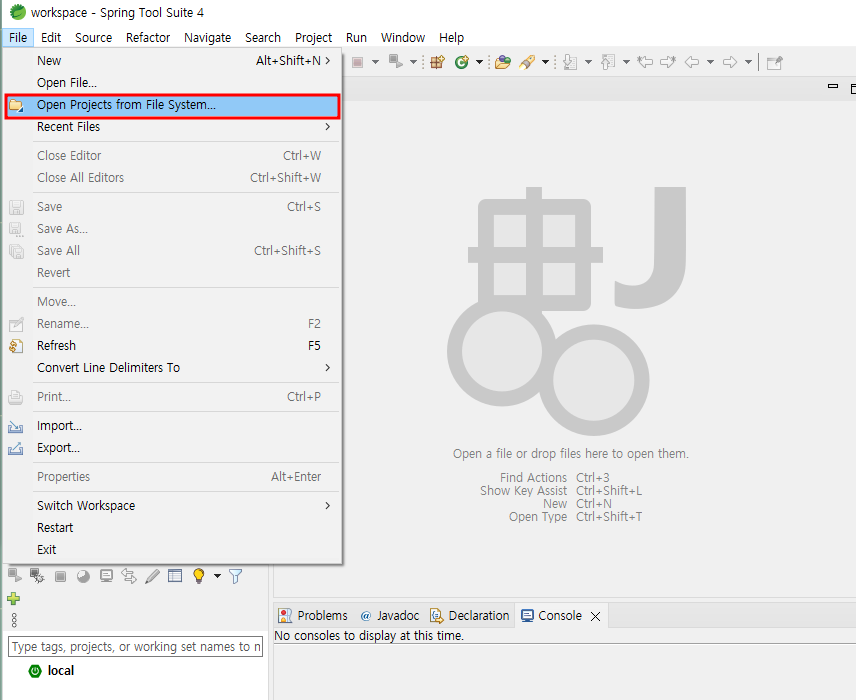This screenshot has width=856, height=700.
Task: Select Open Projects from File System...
Action: (x=172, y=105)
